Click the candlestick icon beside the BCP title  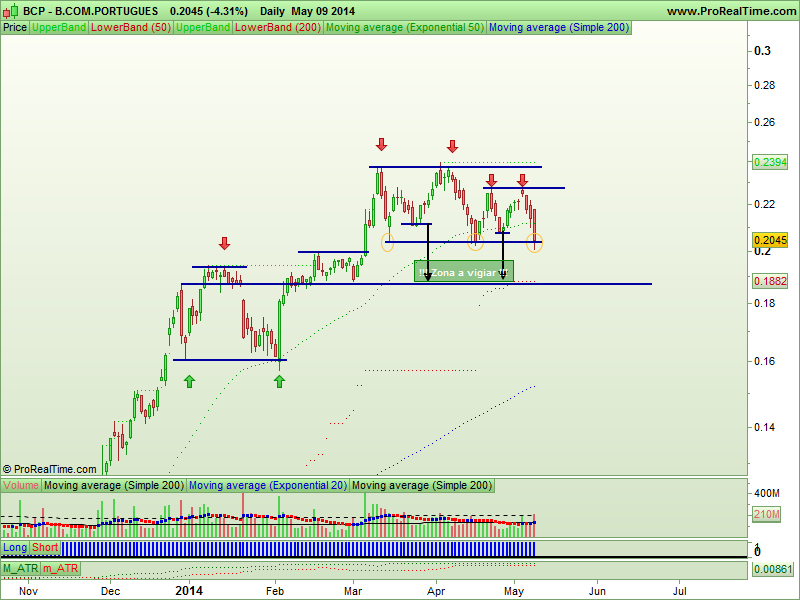10,11
